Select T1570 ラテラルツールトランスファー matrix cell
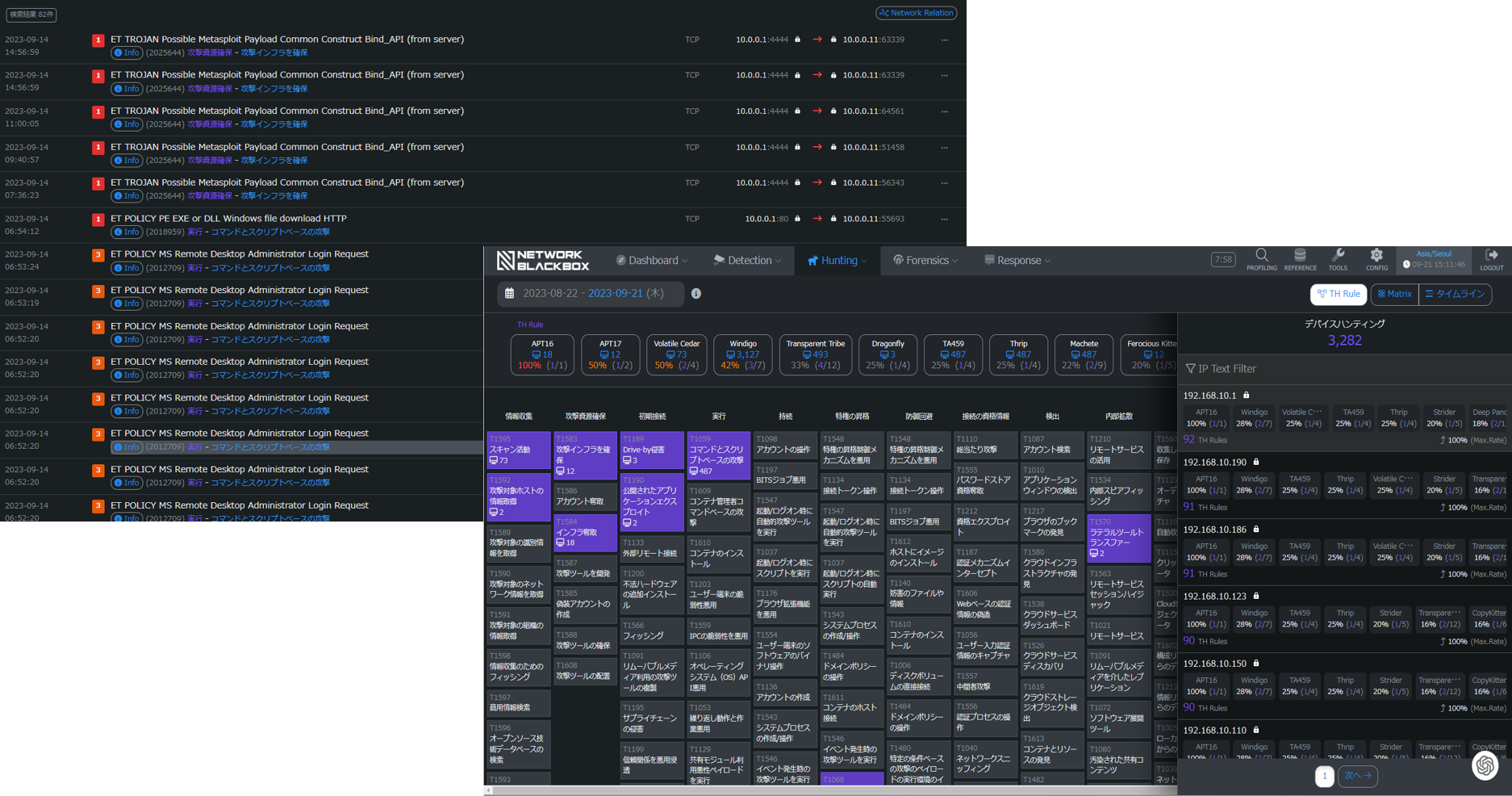The width and height of the screenshot is (1512, 796). coord(1118,538)
